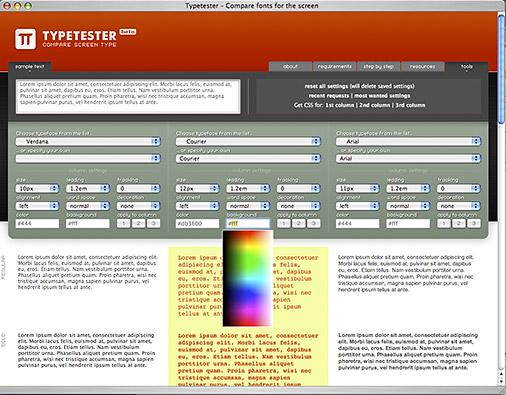This screenshot has width=506, height=395.
Task: Click reset all settings link
Action: pyautogui.click(x=359, y=86)
